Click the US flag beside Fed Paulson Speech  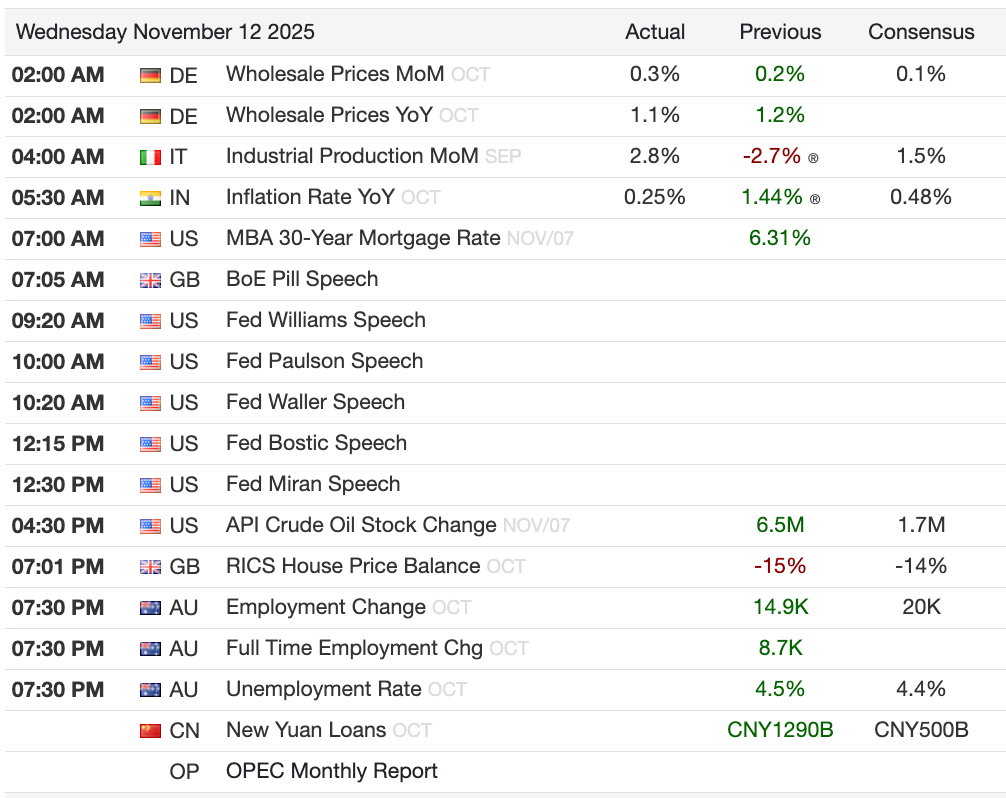point(150,363)
